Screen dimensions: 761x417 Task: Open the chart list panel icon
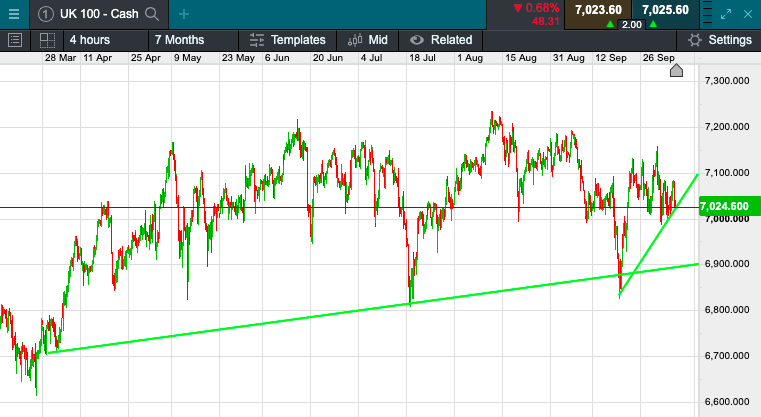[15, 40]
